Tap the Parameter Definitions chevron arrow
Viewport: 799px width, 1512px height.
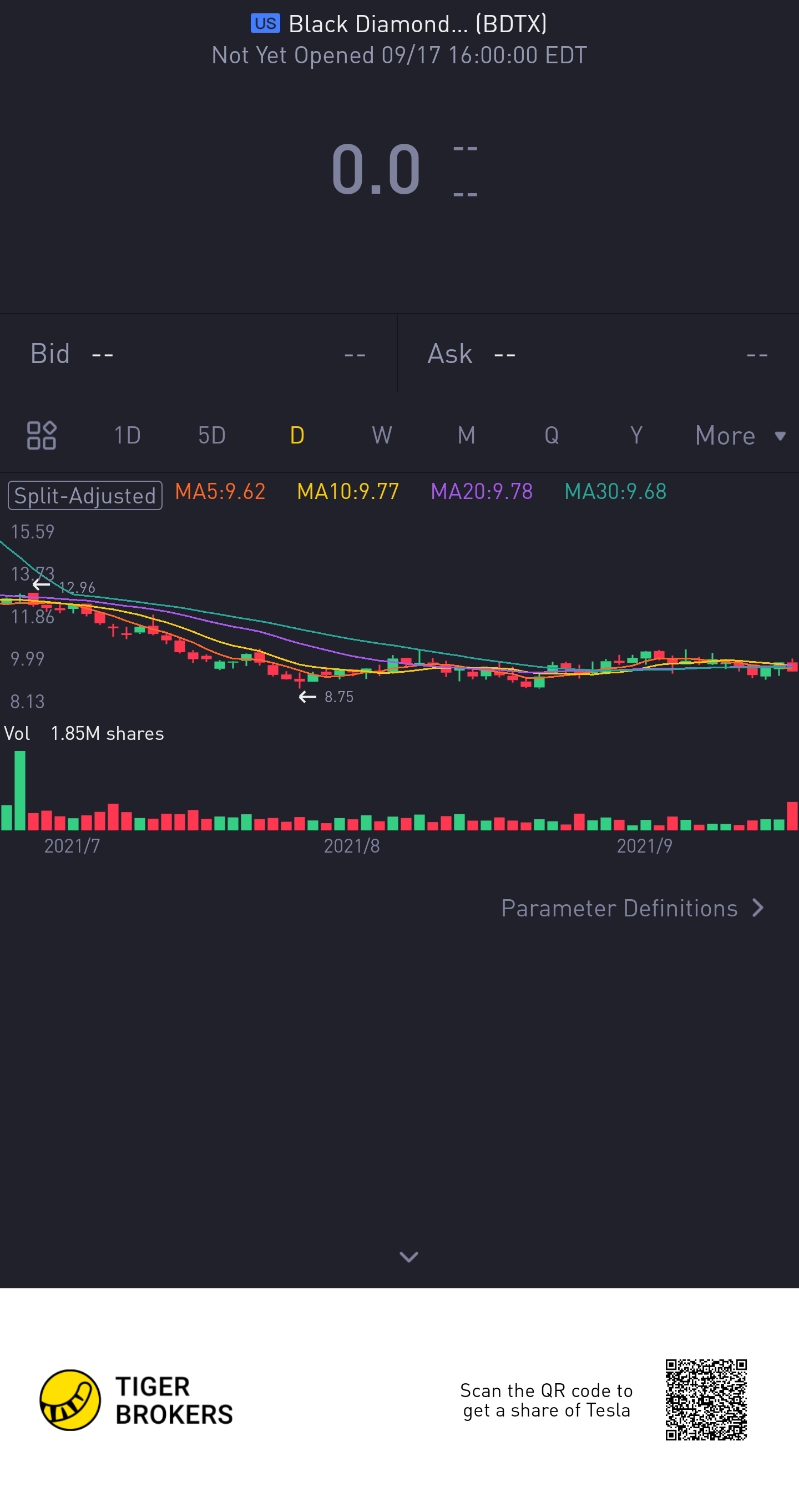758,908
